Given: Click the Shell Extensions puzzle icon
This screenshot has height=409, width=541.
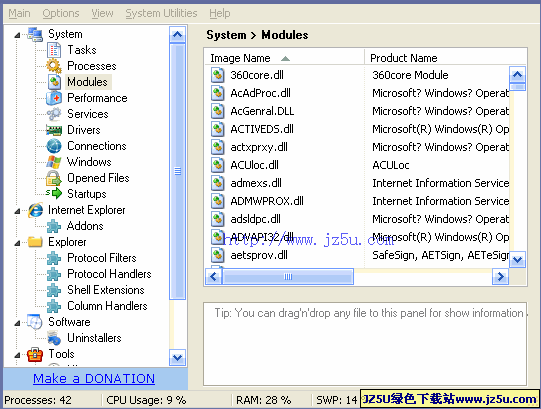Looking at the screenshot, I should pyautogui.click(x=54, y=290).
